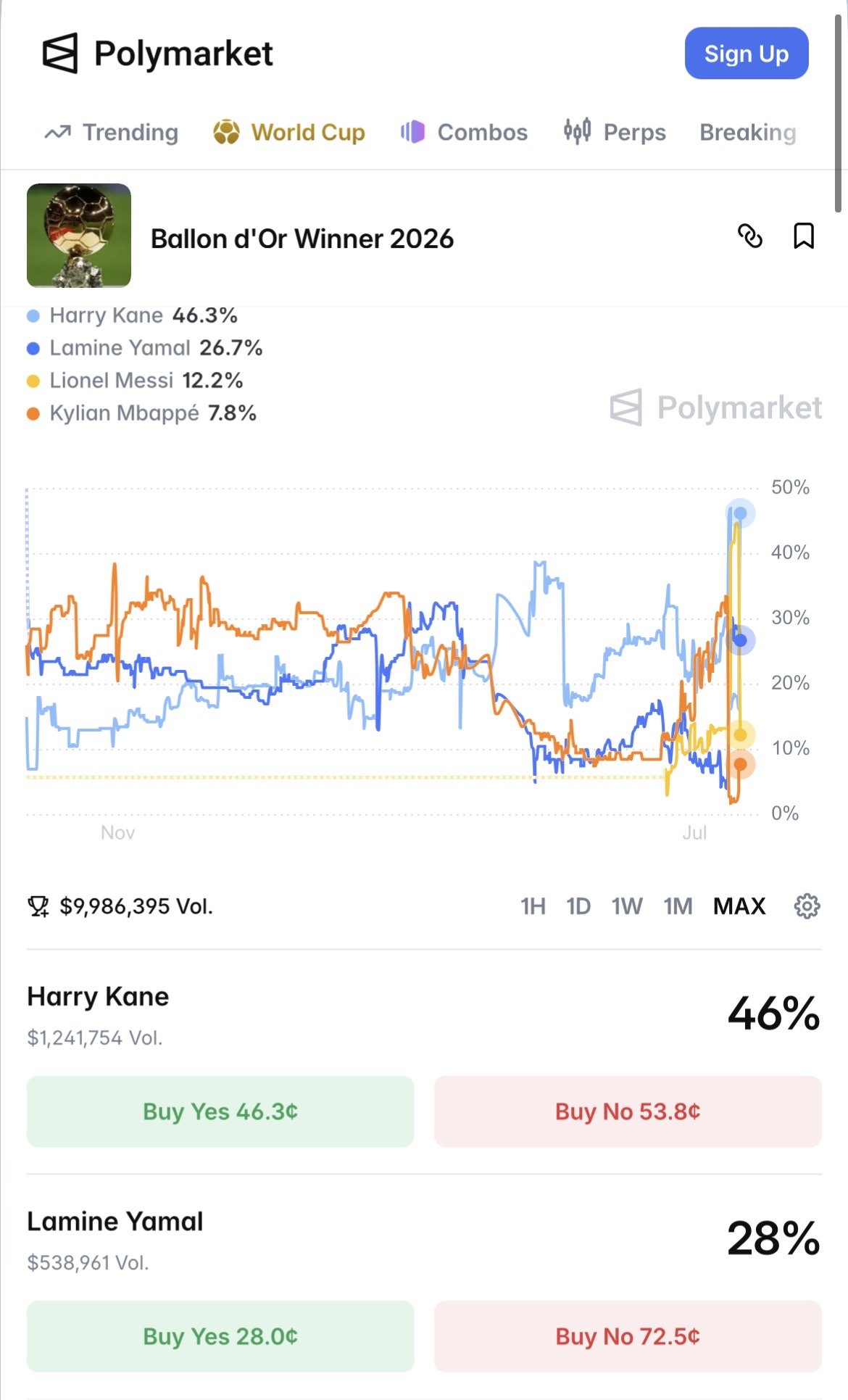Click the orange Mbappé chart endpoint marker
Image resolution: width=848 pixels, height=1400 pixels.
pos(740,764)
